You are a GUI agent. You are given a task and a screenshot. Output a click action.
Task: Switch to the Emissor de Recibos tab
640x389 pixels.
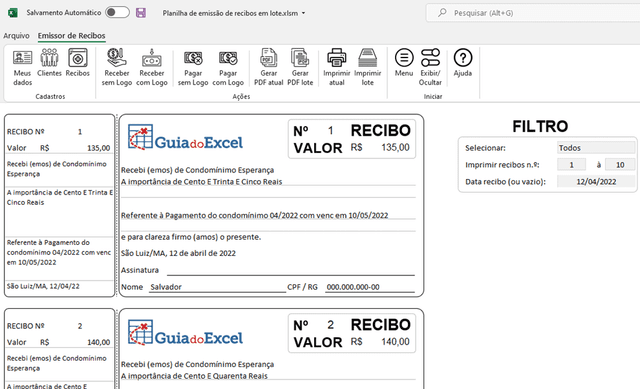coord(71,36)
